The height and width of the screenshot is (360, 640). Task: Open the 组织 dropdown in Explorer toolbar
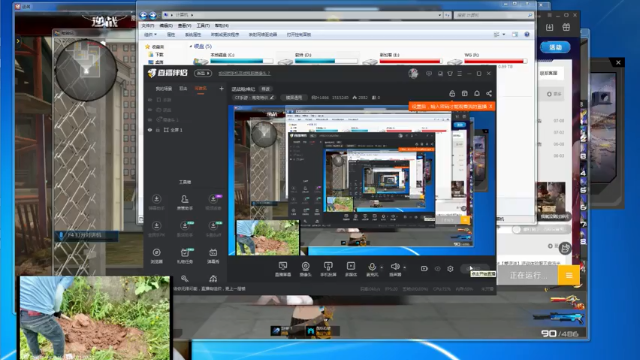150,35
